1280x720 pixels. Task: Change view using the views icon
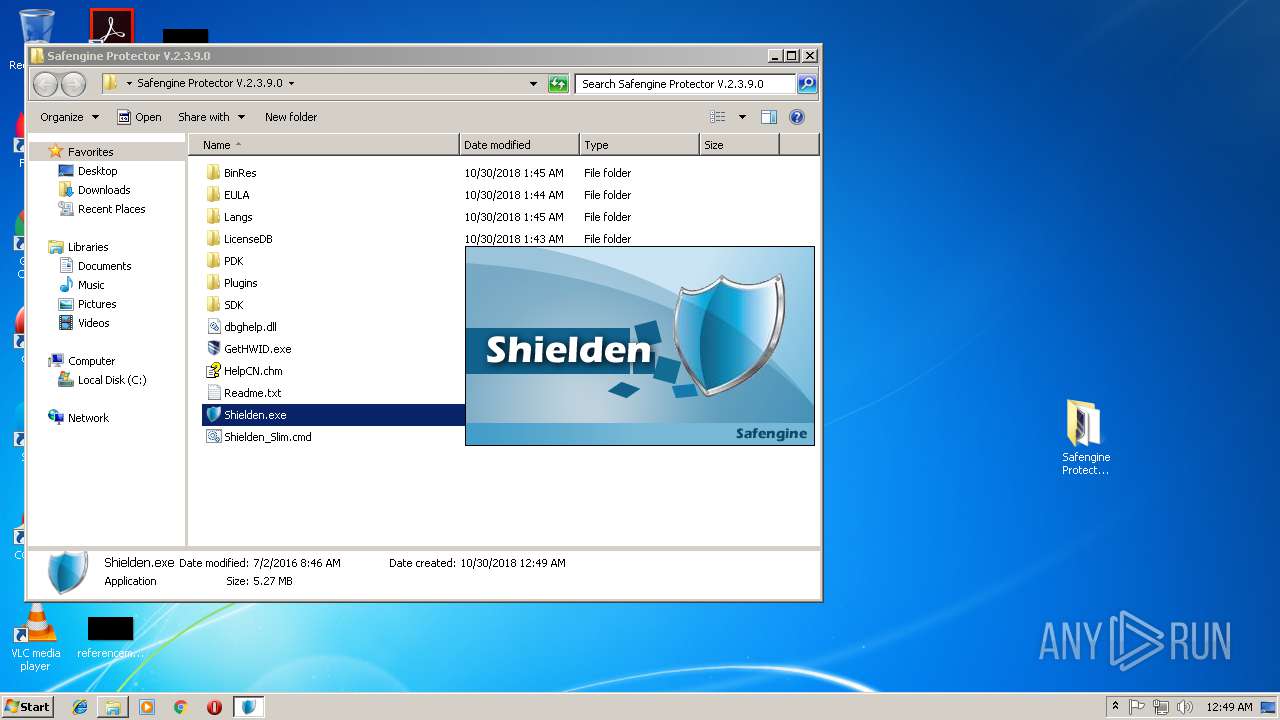(x=718, y=117)
